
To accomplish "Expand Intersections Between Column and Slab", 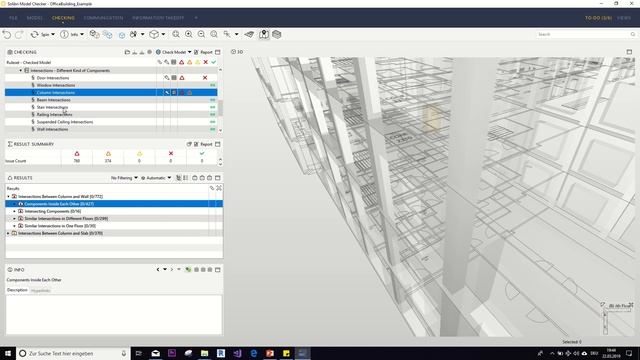I will click(8, 233).
